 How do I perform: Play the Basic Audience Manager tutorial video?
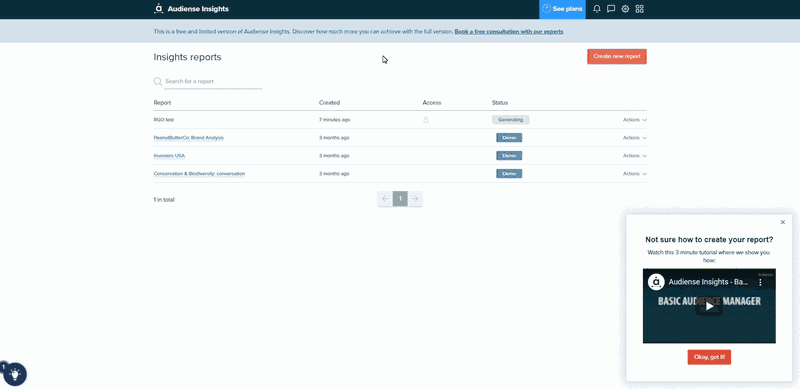(709, 306)
